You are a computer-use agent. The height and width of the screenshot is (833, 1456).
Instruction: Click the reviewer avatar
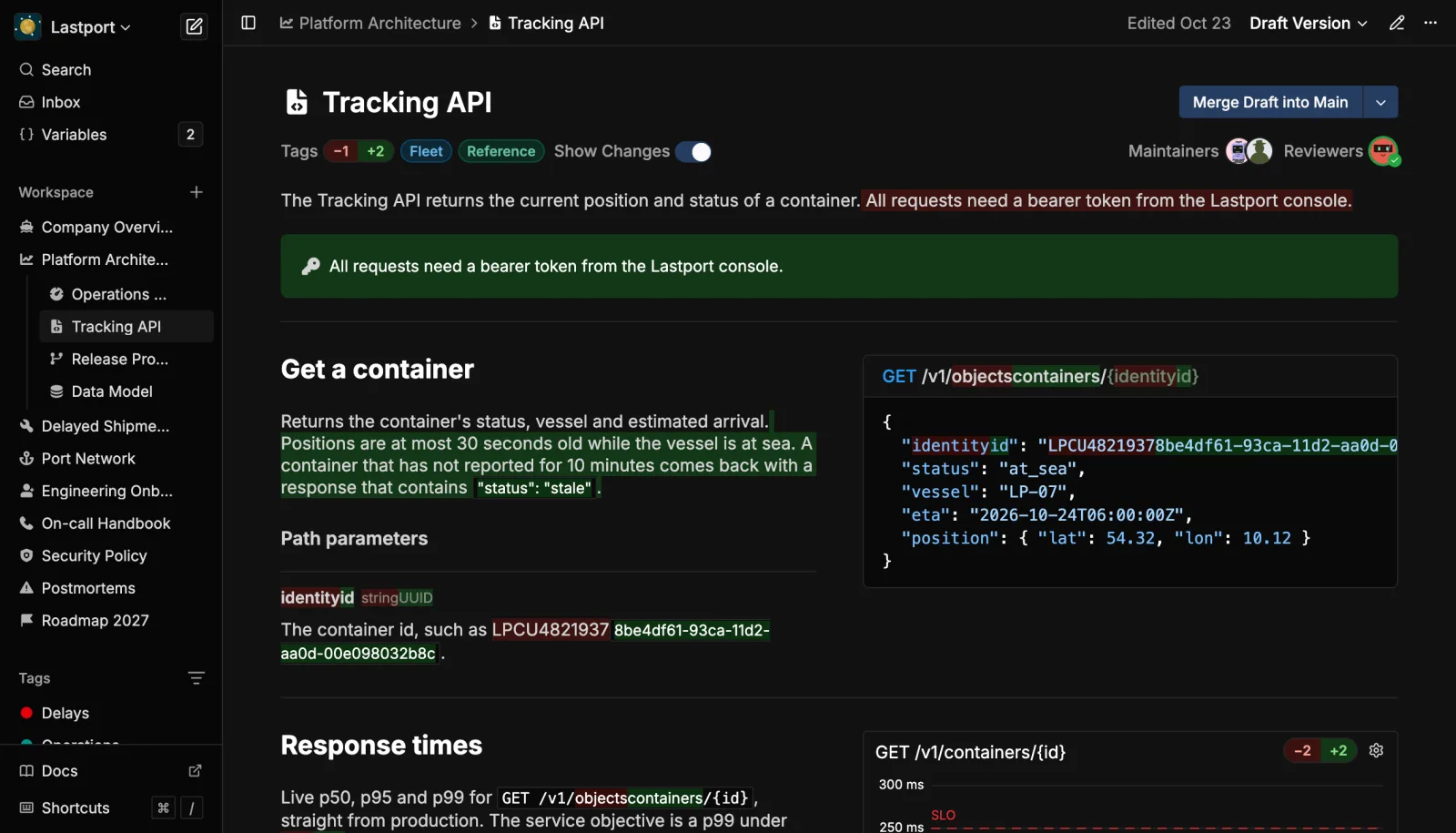[x=1383, y=151]
